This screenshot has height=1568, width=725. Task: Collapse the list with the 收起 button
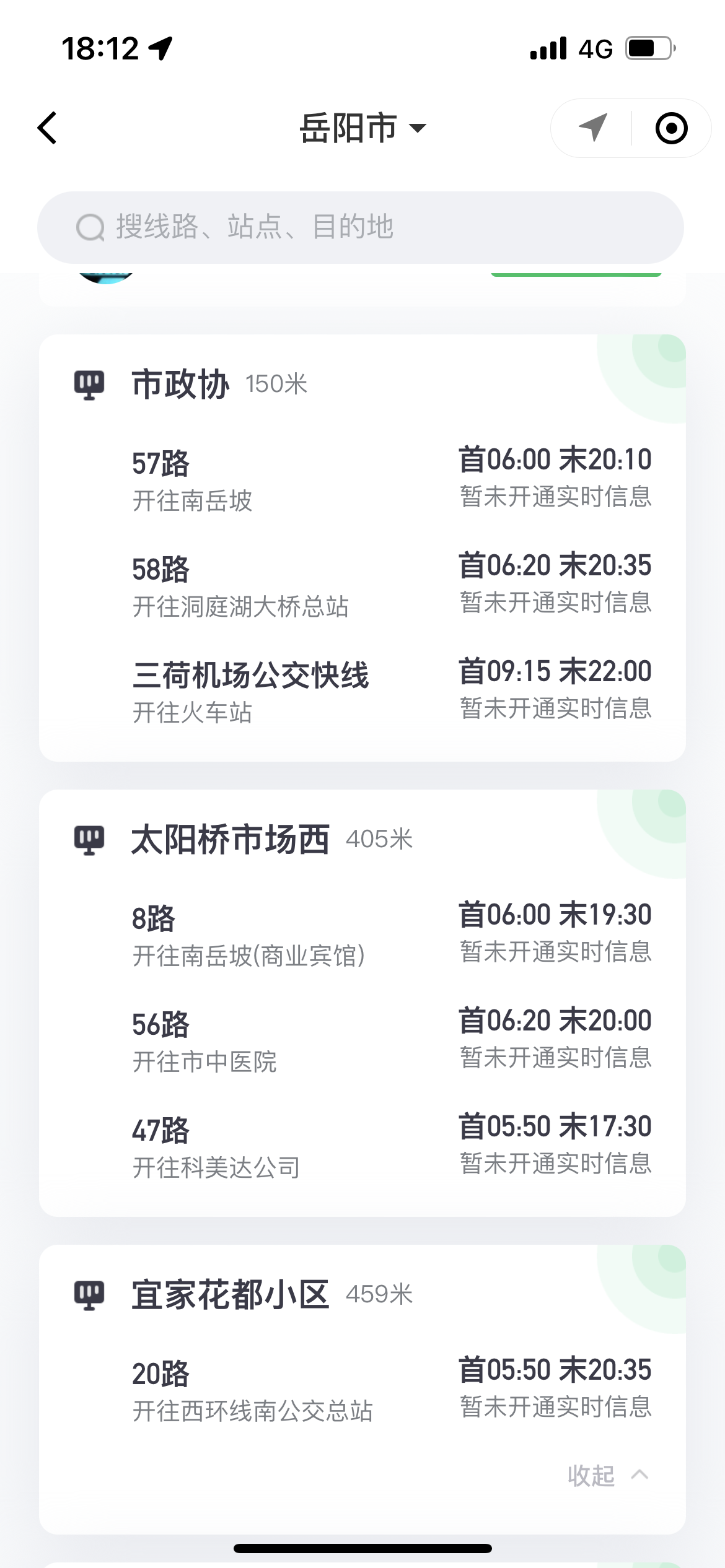pyautogui.click(x=592, y=1476)
